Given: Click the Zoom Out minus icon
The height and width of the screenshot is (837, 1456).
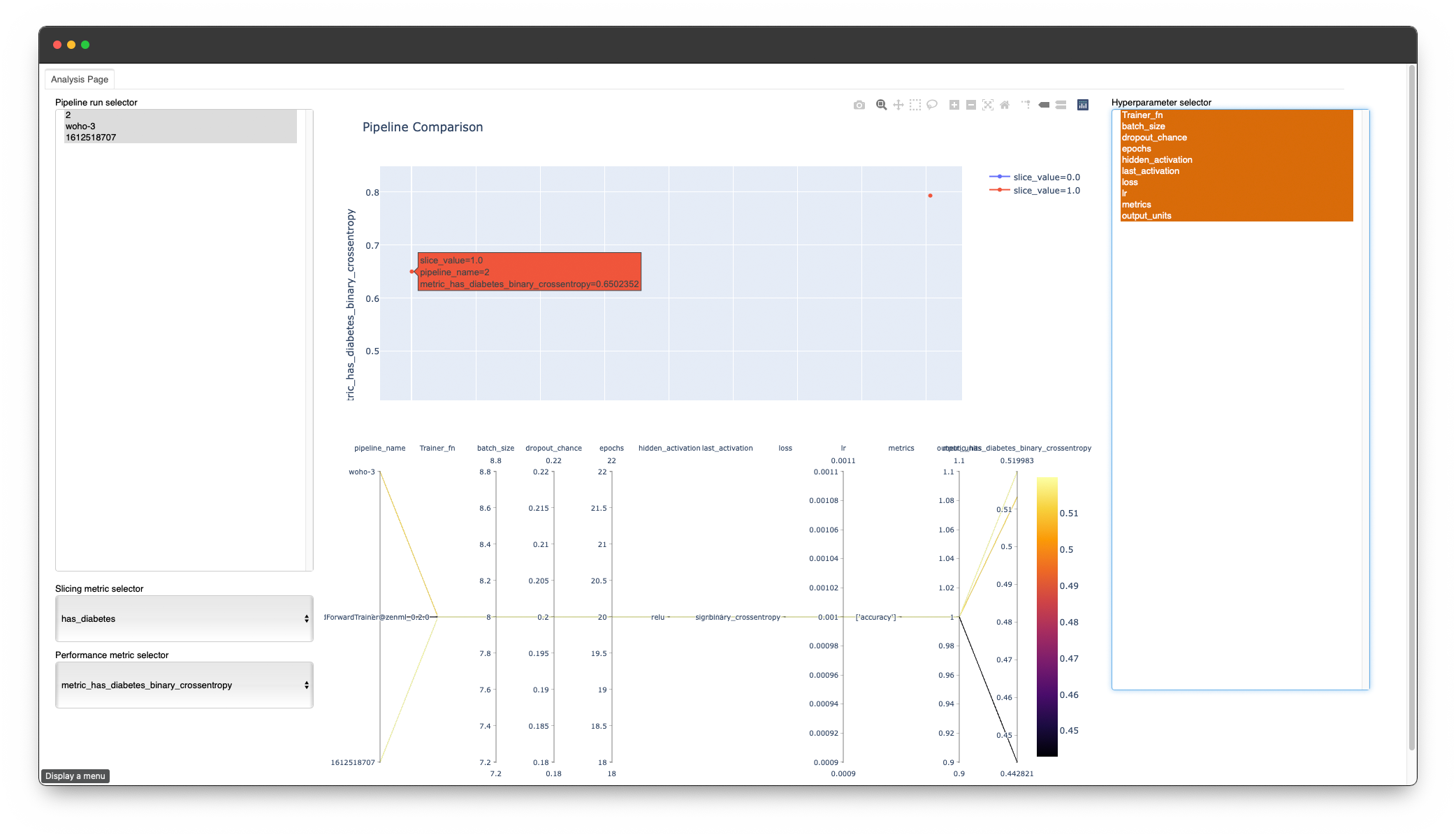Looking at the screenshot, I should click(x=971, y=105).
